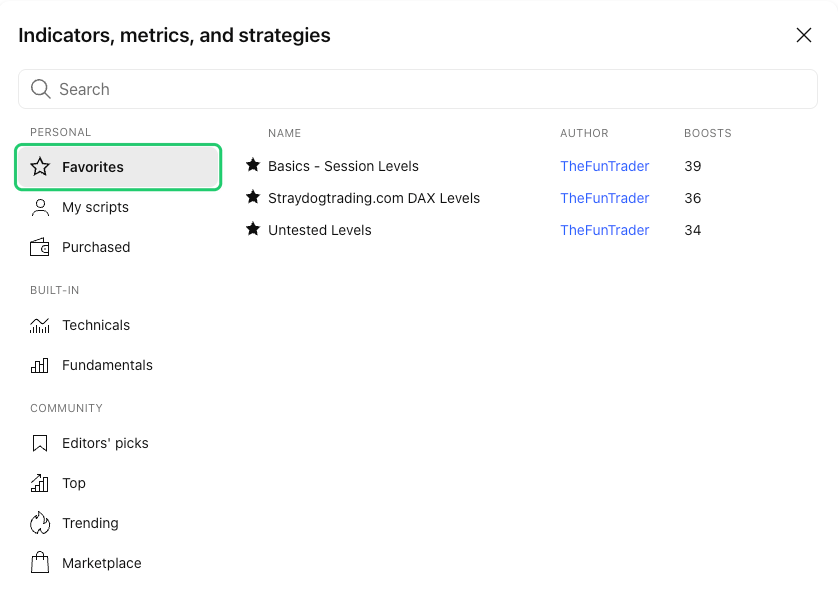Switch to My scripts category
Viewport: 838px width, 591px height.
click(118, 207)
